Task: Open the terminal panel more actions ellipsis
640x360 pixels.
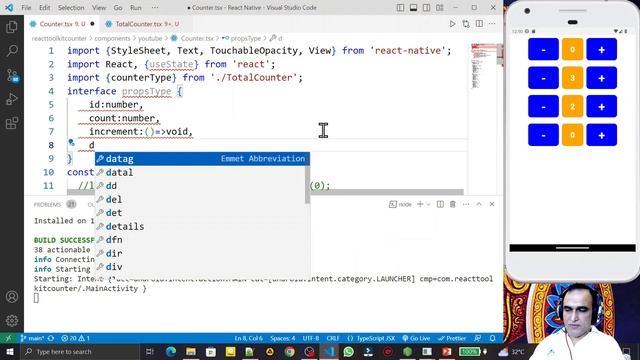Action: pos(466,204)
